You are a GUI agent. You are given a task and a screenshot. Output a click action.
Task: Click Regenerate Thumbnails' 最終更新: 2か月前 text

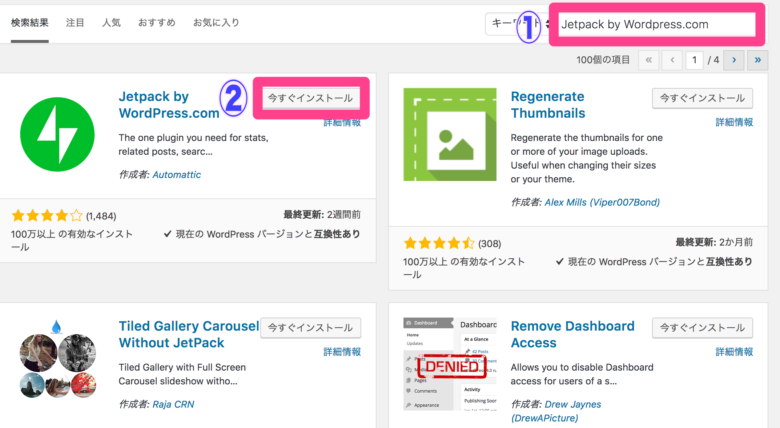coord(714,242)
